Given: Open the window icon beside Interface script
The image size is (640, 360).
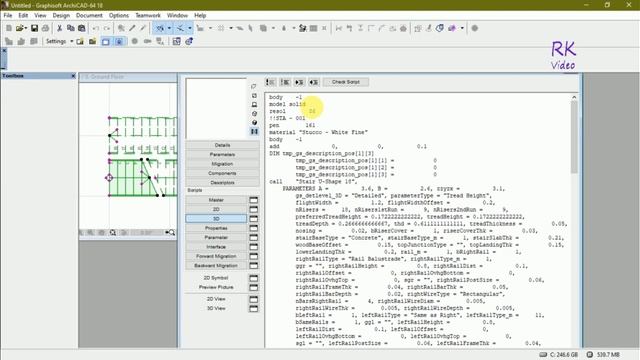Looking at the screenshot, I should click(253, 247).
